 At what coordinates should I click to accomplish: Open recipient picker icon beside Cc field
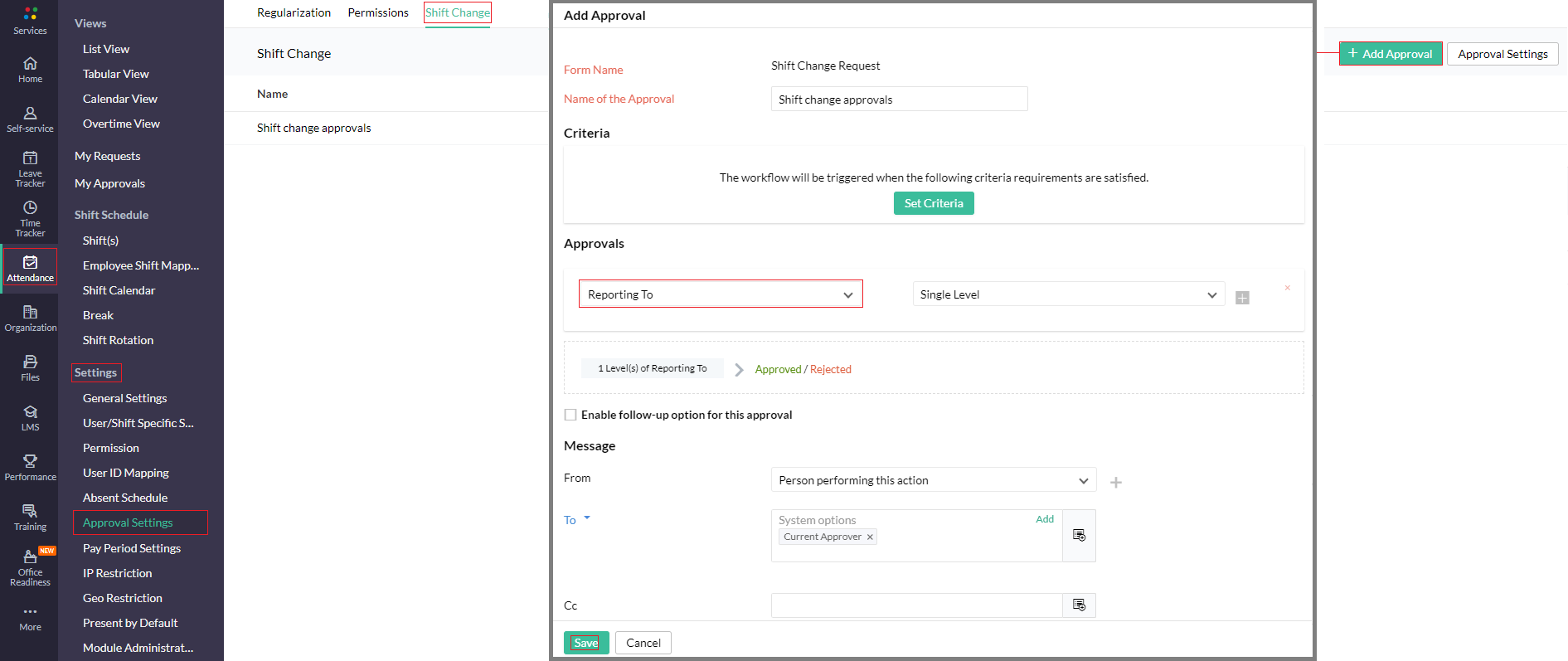click(1079, 605)
